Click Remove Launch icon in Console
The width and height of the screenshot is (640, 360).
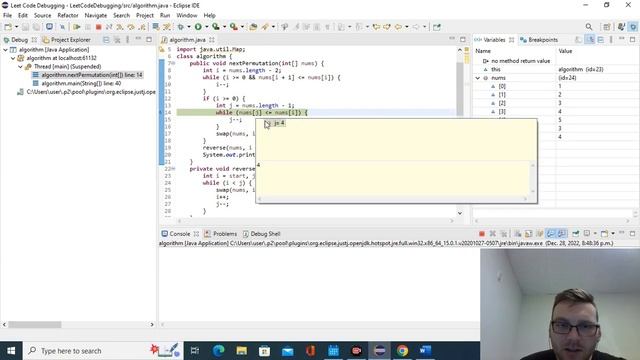[493, 234]
